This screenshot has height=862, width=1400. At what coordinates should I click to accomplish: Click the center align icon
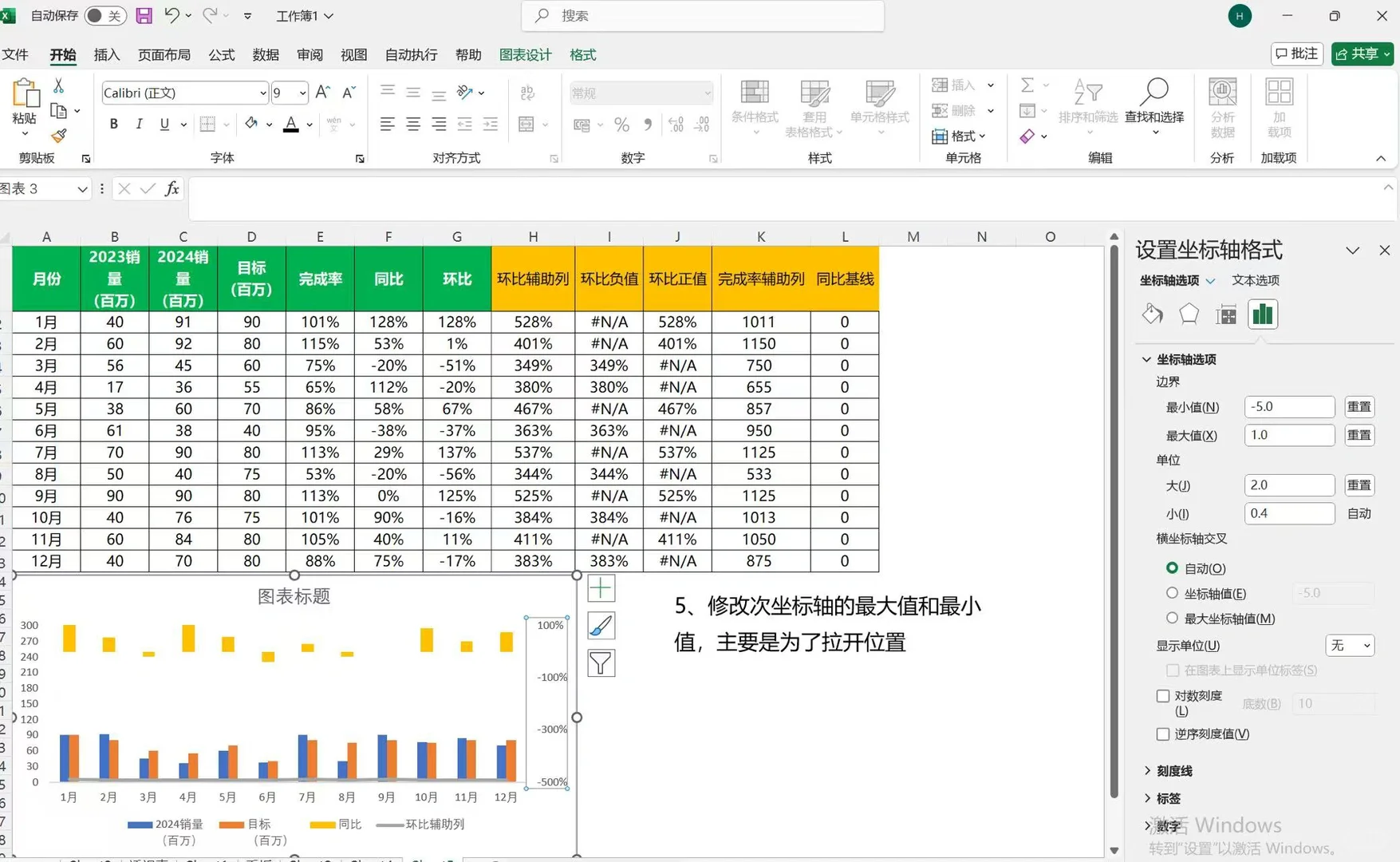tap(412, 124)
